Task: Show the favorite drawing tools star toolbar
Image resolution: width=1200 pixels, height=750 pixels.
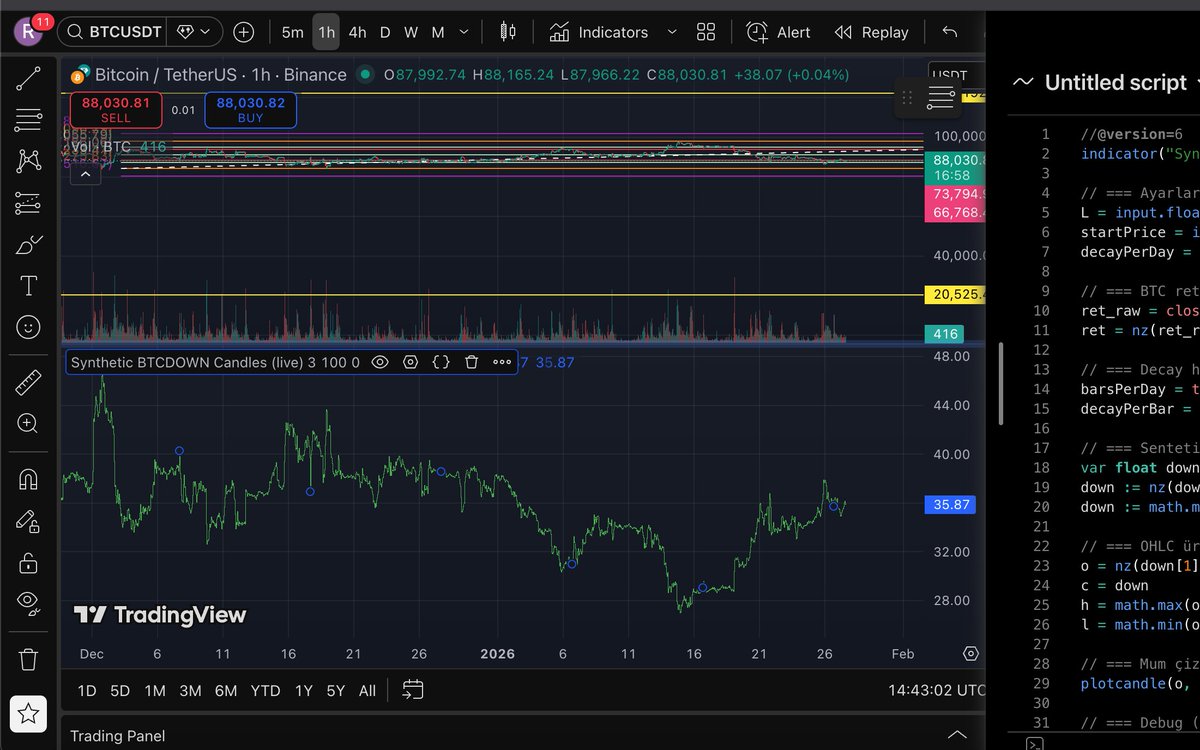Action: tap(28, 713)
